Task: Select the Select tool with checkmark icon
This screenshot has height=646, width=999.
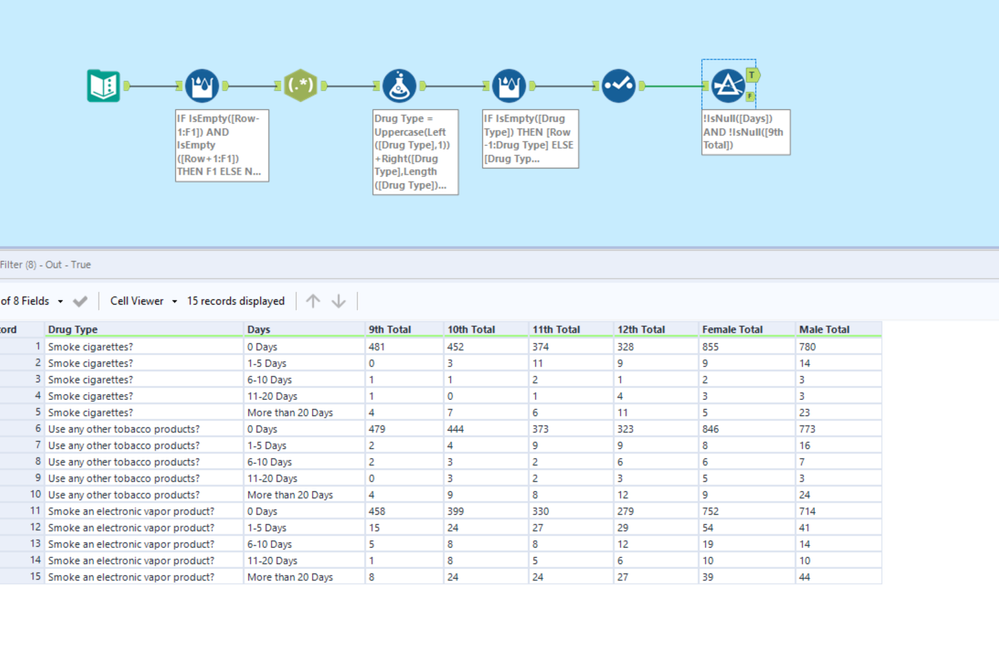Action: coord(619,85)
